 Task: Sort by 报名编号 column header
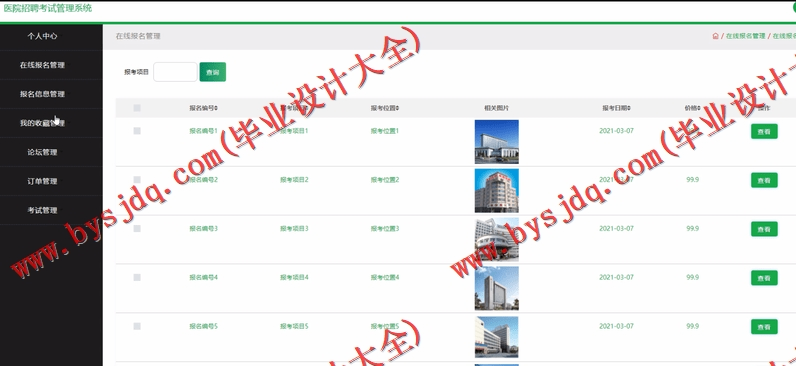pos(204,108)
